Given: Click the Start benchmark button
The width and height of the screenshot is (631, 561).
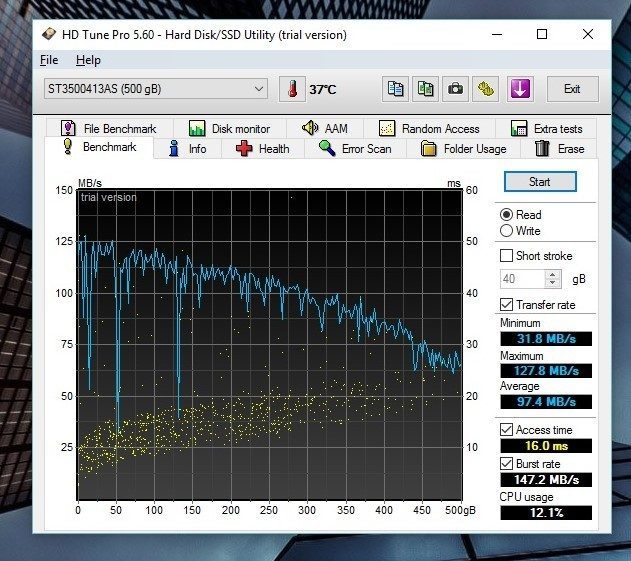Looking at the screenshot, I should point(540,182).
